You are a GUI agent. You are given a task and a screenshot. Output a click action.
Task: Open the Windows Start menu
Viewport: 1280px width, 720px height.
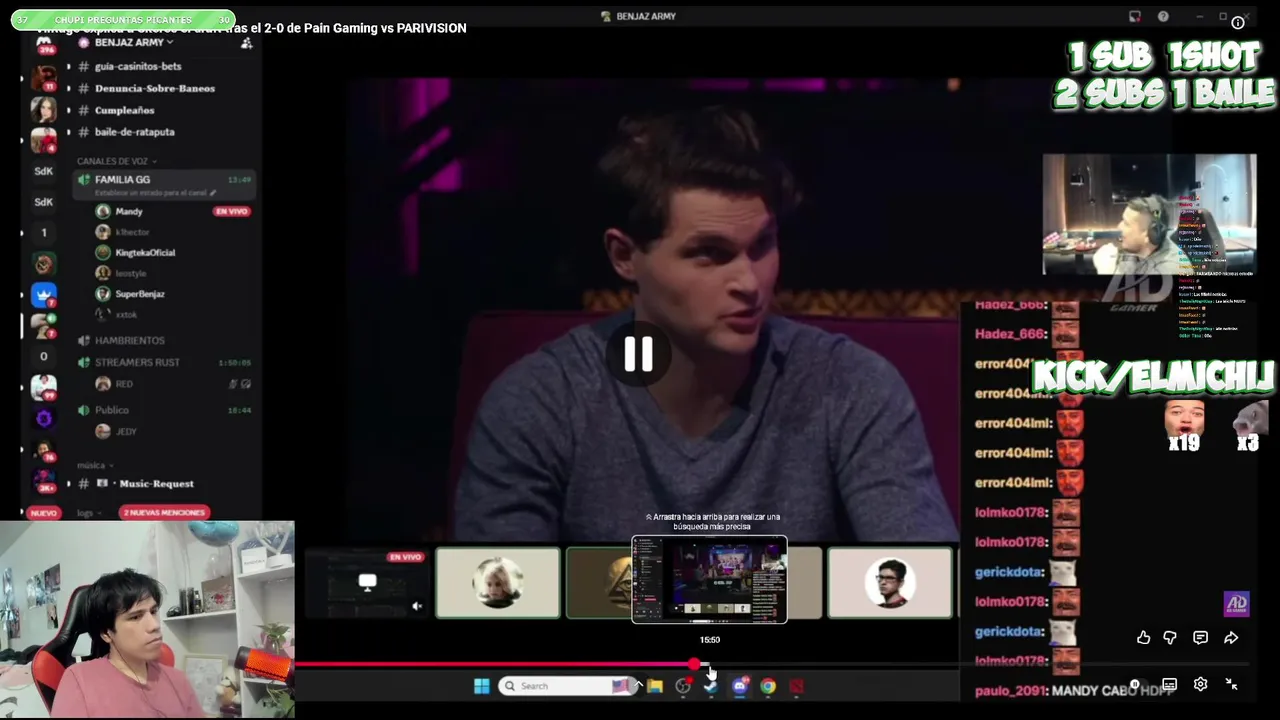point(481,686)
